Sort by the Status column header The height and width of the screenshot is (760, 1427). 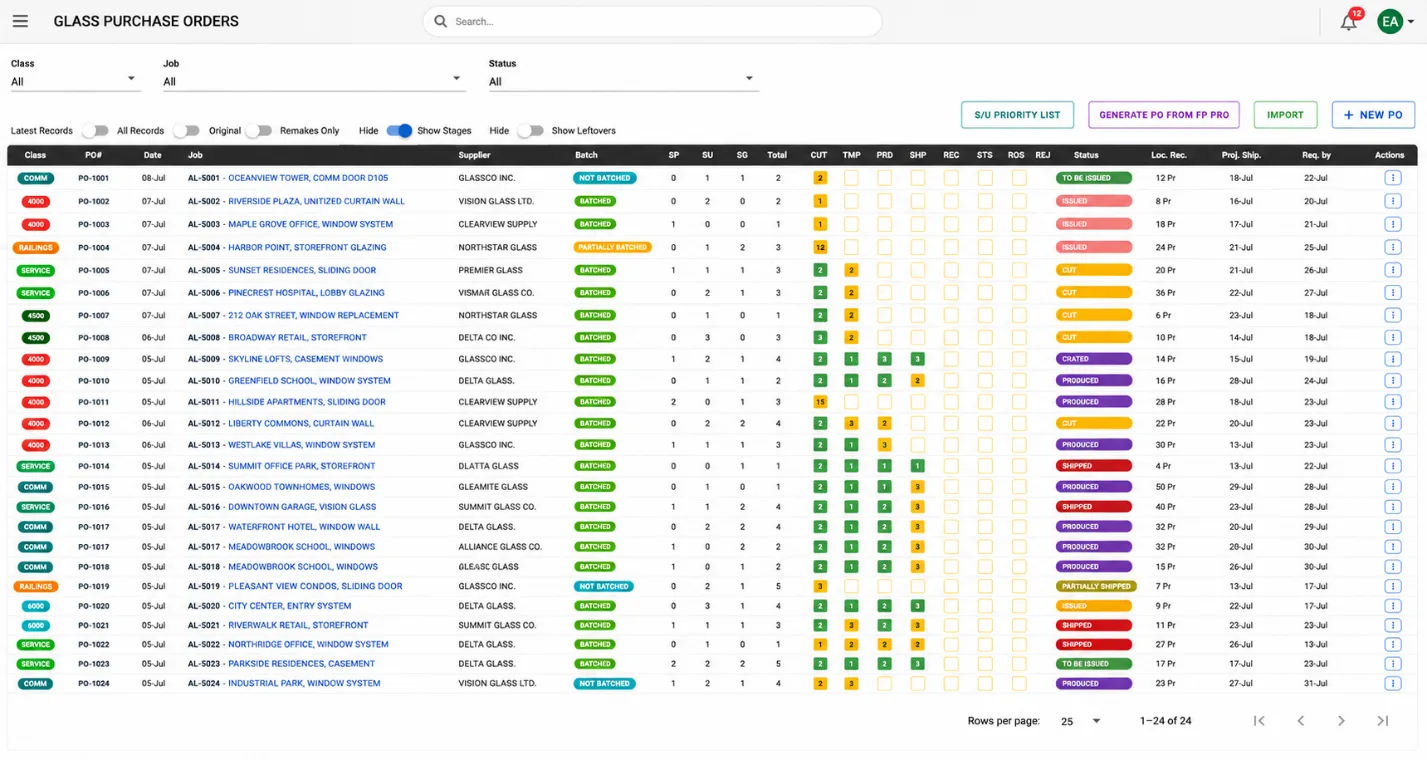tap(1086, 155)
